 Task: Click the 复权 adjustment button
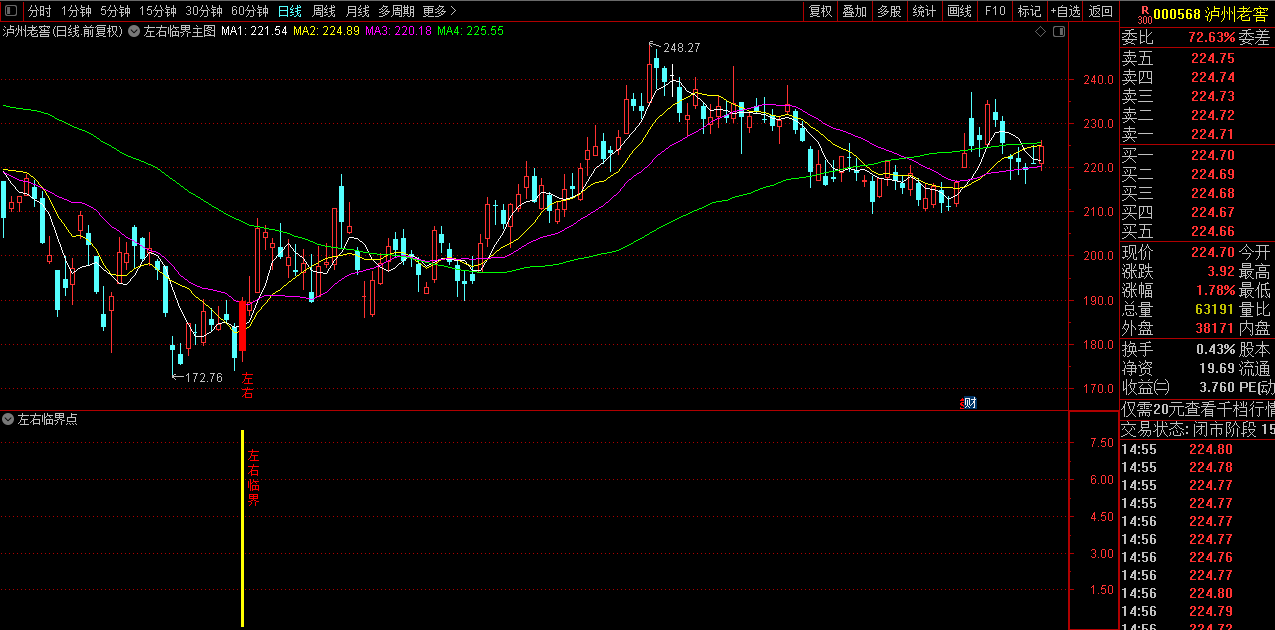click(820, 11)
